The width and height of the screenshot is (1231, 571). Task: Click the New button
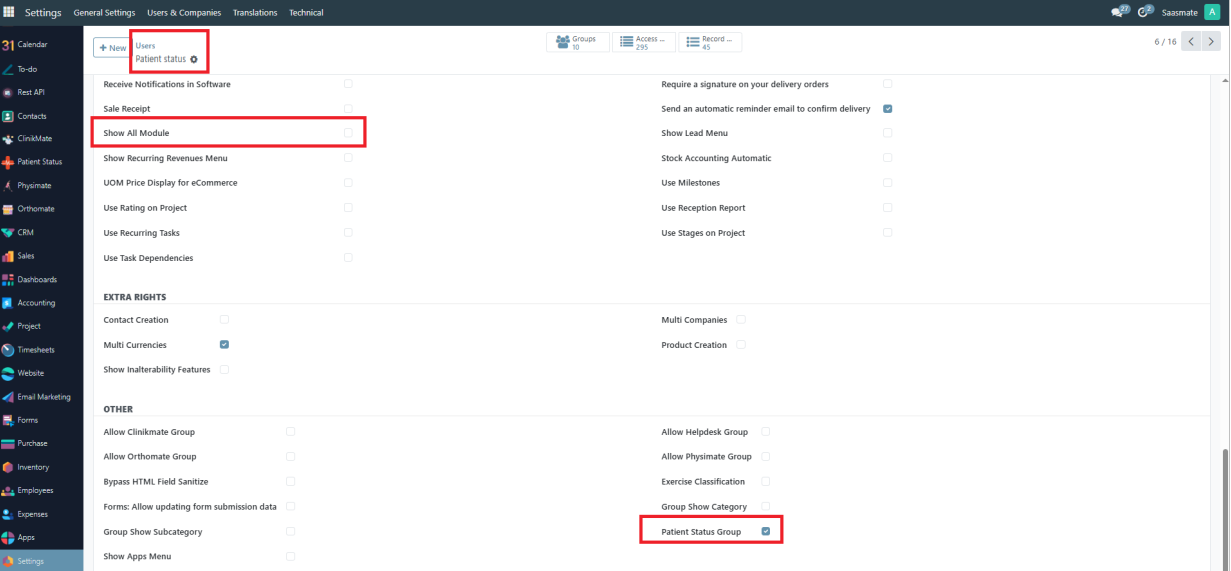[x=112, y=48]
